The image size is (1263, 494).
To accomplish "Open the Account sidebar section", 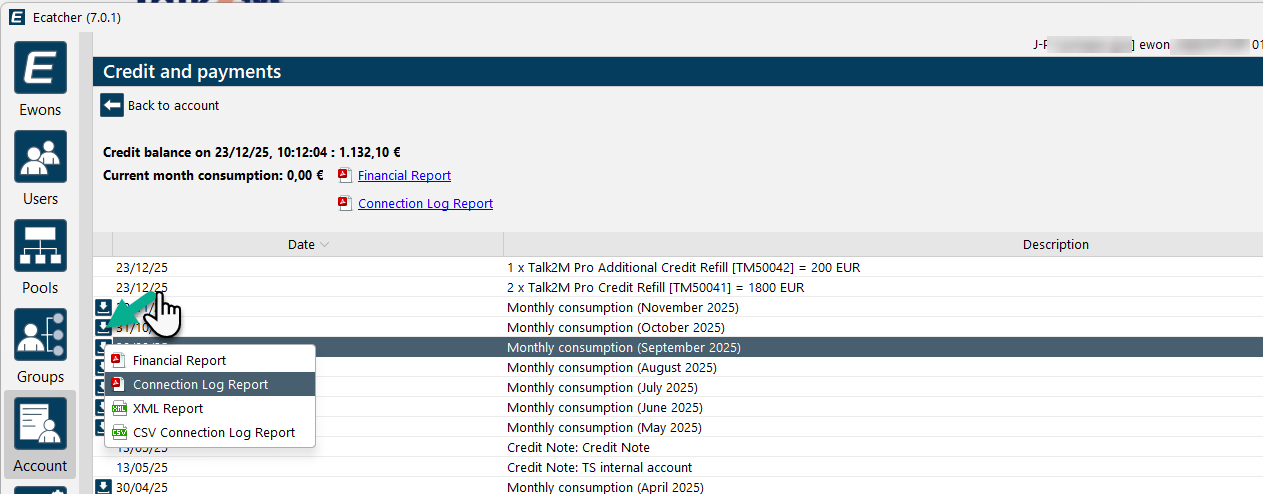I will 40,434.
